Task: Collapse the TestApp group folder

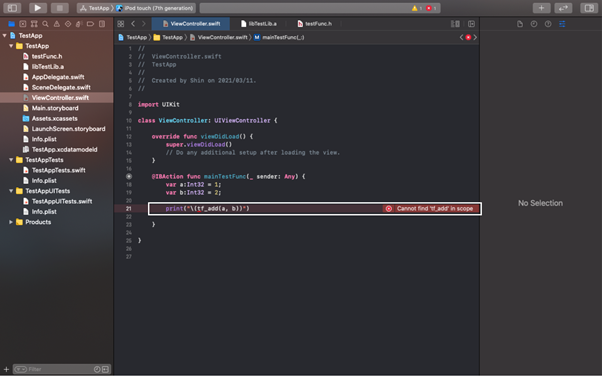Action: (x=11, y=46)
